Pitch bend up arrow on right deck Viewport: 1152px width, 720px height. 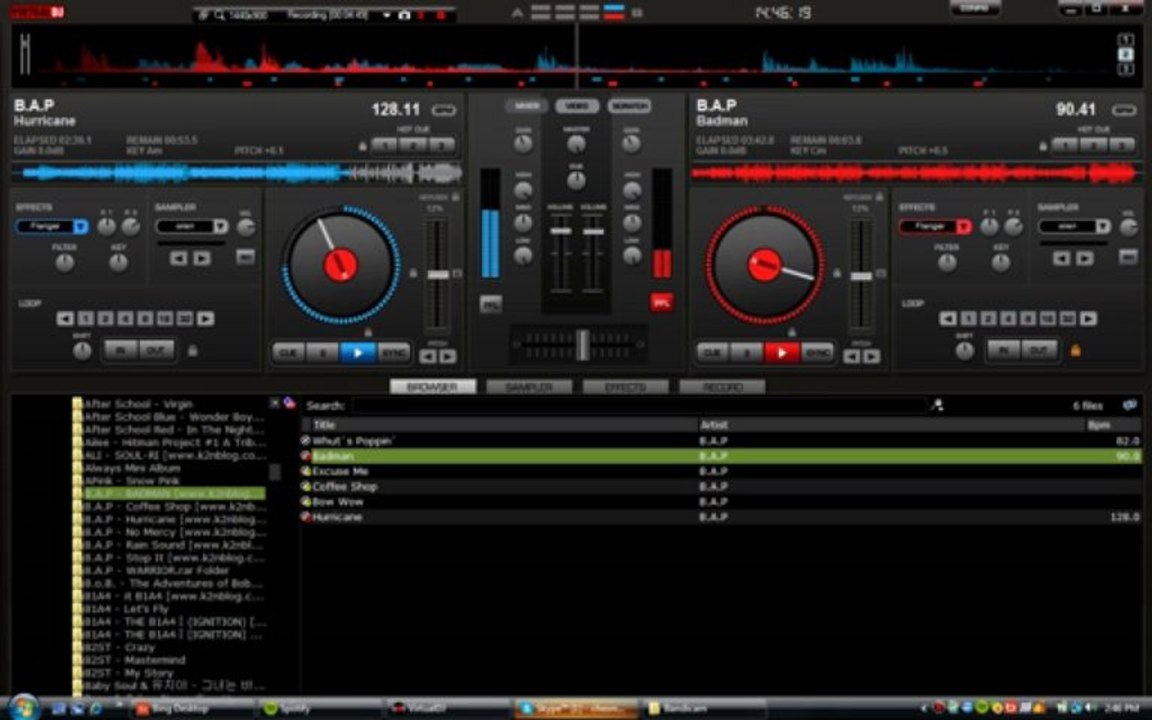[x=871, y=356]
